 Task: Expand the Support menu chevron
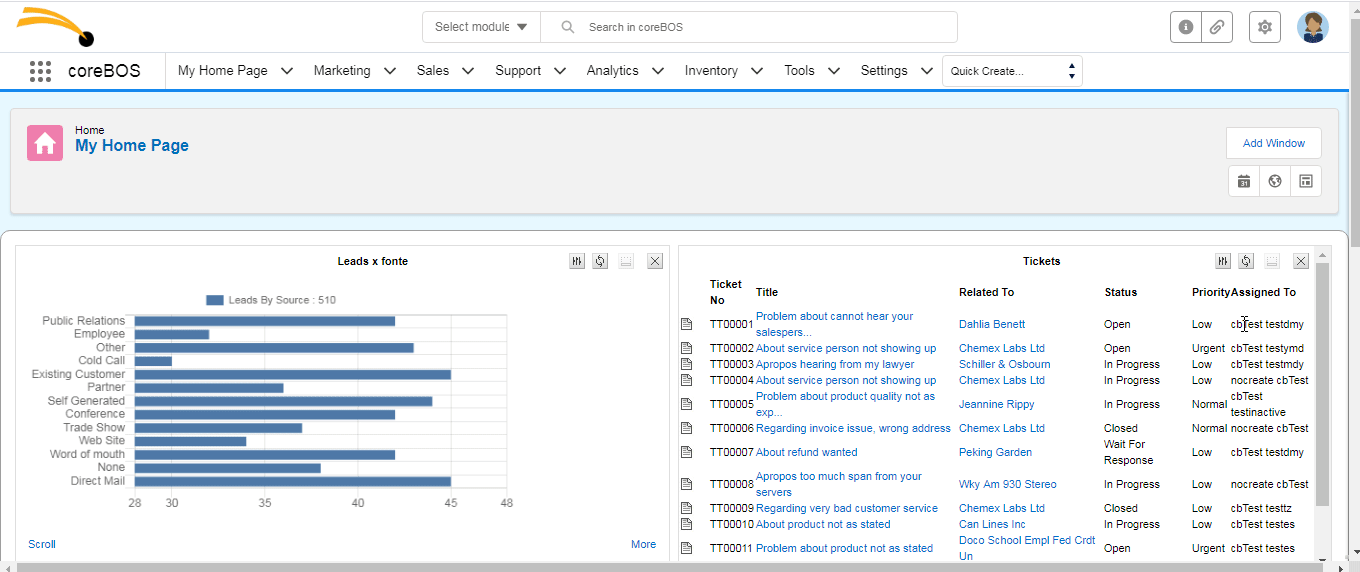tap(560, 71)
